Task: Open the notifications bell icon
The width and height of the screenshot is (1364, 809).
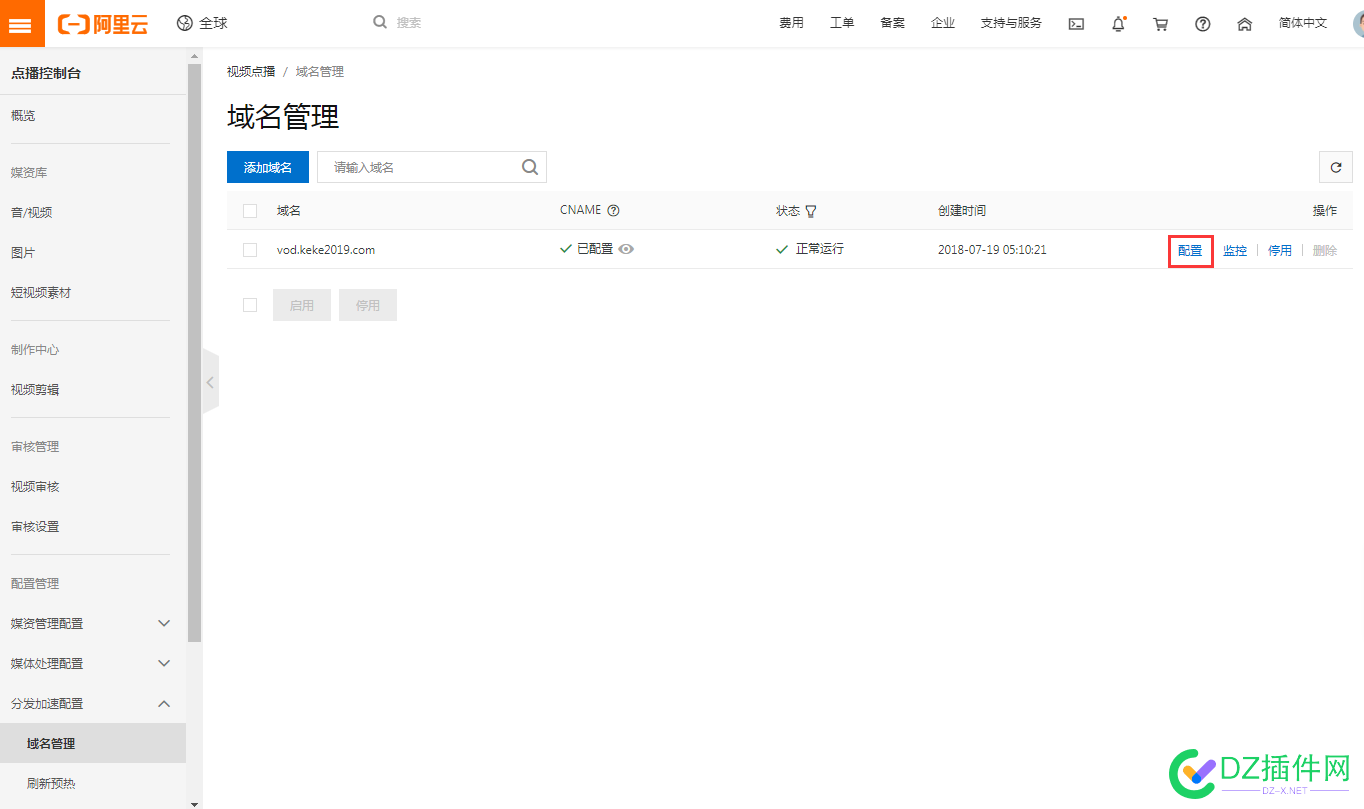Action: point(1119,24)
